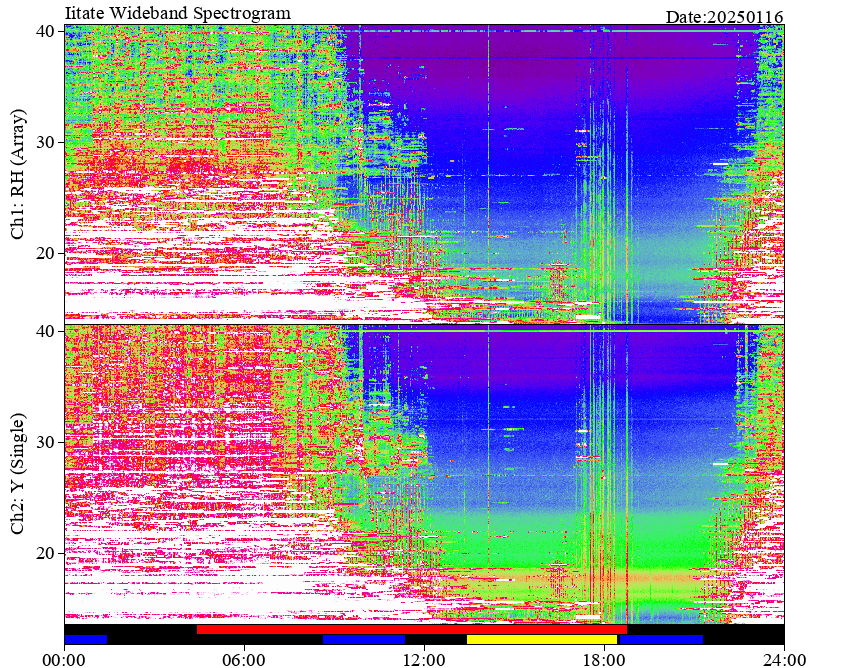The height and width of the screenshot is (668, 848).
Task: Click the yellow bar in status strip
Action: [542, 639]
